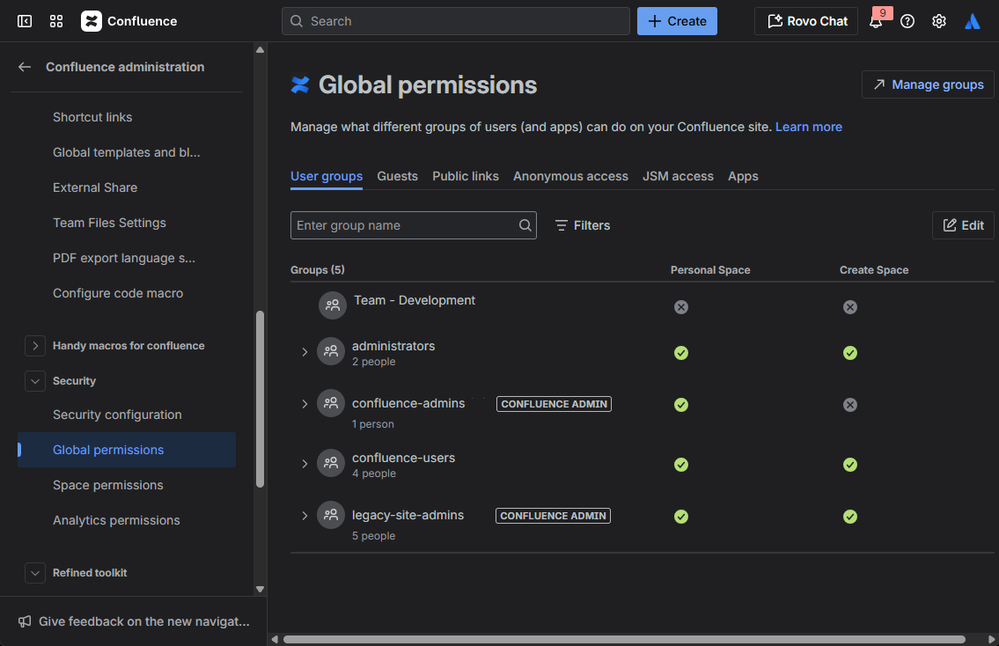Collapse the Refined toolkit section chevron
Screen dimensions: 999x646
coord(35,573)
